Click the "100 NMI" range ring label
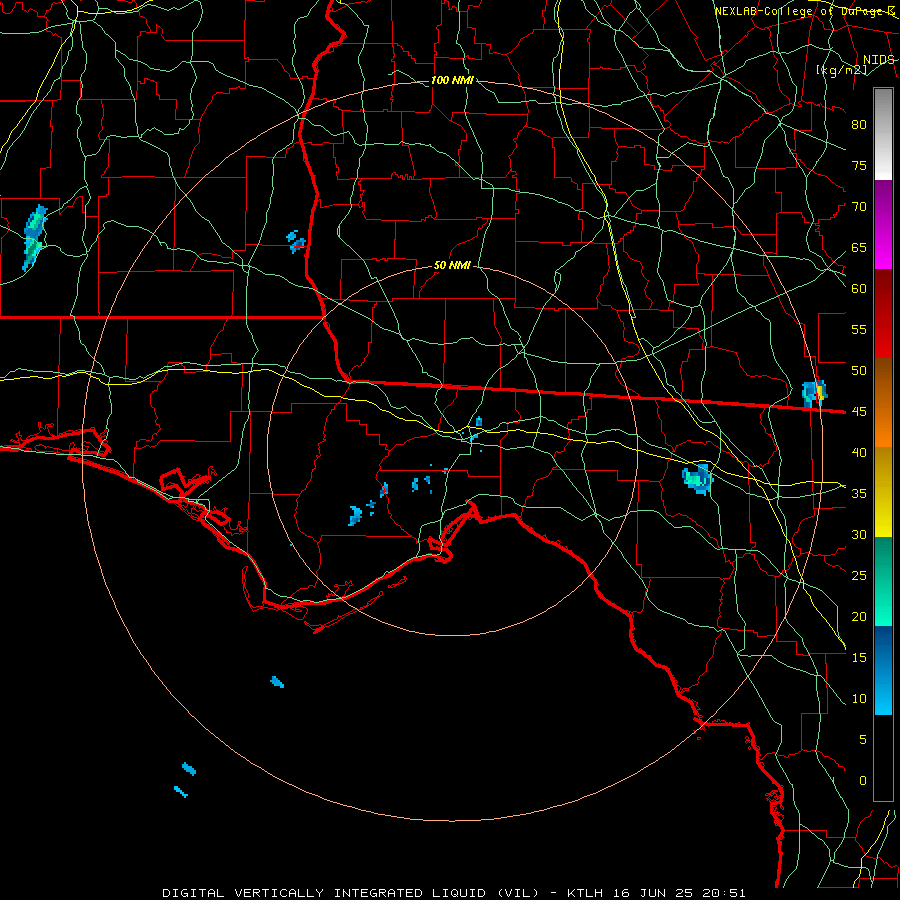The height and width of the screenshot is (900, 900). pyautogui.click(x=452, y=80)
